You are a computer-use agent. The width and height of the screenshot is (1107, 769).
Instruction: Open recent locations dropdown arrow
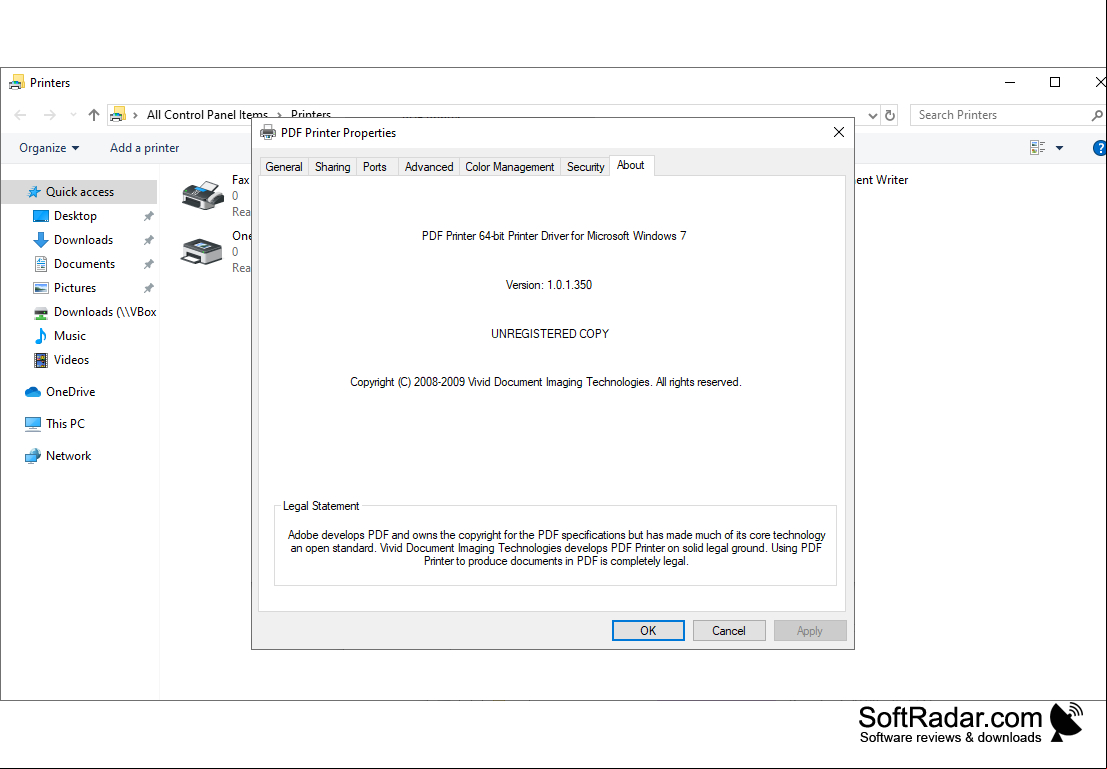pyautogui.click(x=73, y=114)
